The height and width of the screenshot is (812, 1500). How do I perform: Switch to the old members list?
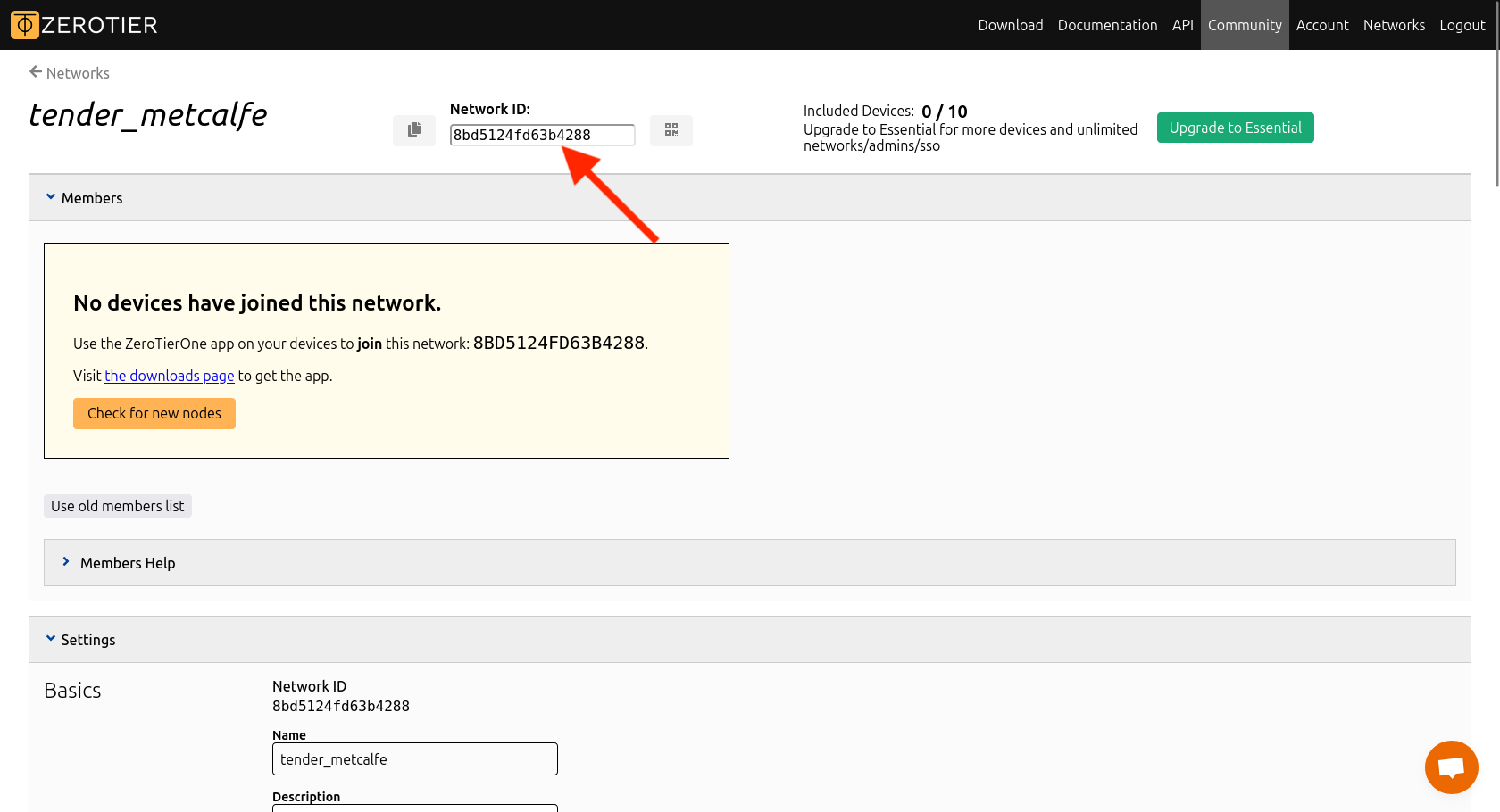click(x=118, y=506)
